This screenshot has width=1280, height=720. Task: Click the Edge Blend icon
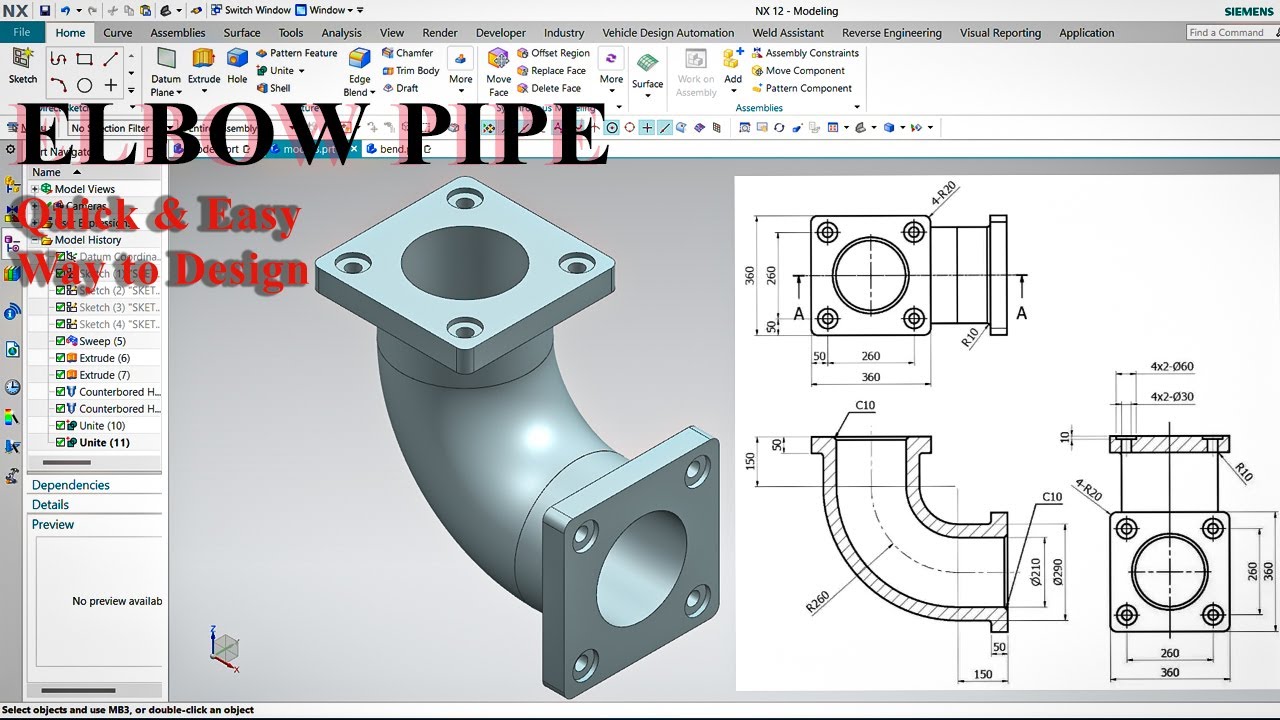(x=359, y=59)
